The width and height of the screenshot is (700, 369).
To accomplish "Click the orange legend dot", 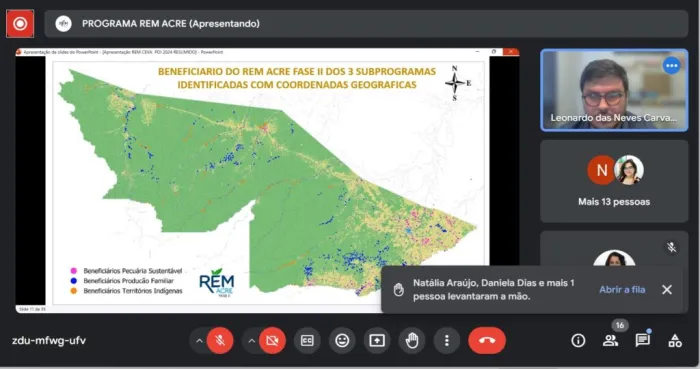I will tap(74, 291).
